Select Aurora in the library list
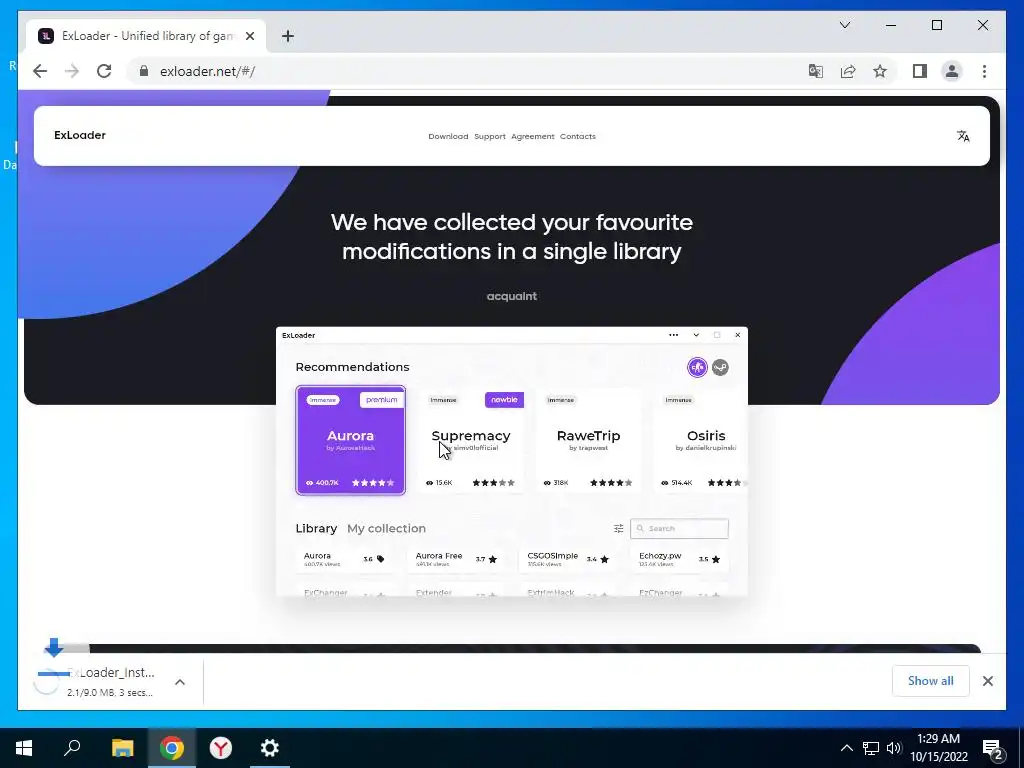 click(x=344, y=559)
